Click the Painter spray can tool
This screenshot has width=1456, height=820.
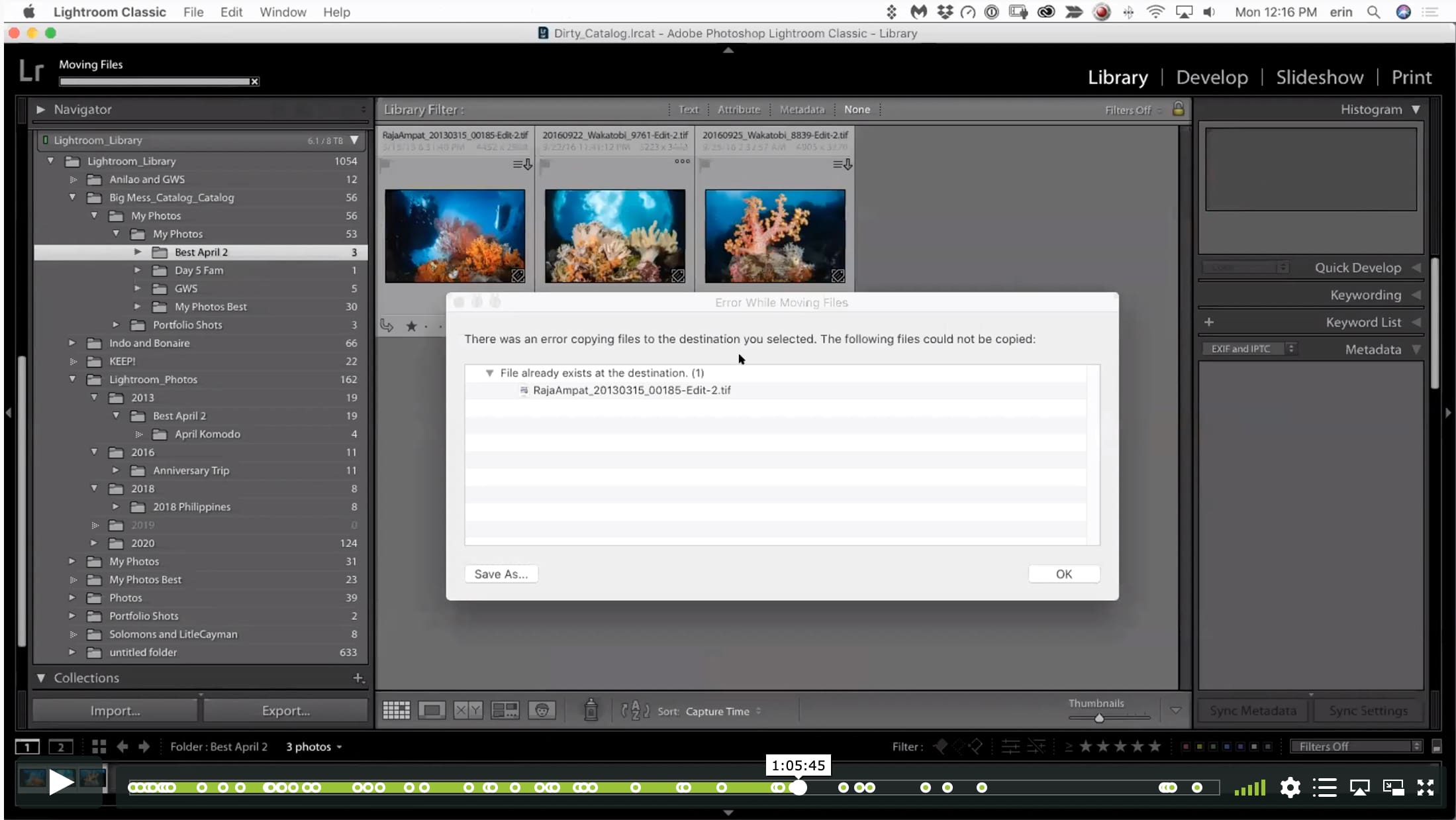(x=591, y=710)
